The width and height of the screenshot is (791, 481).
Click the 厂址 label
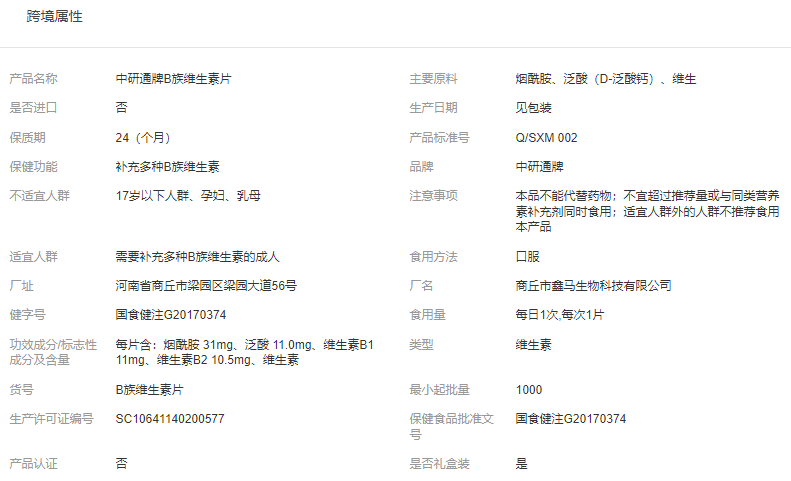pos(22,286)
